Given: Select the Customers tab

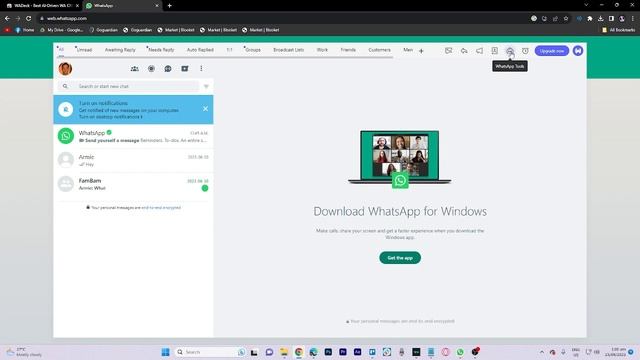Looking at the screenshot, I should point(380,50).
